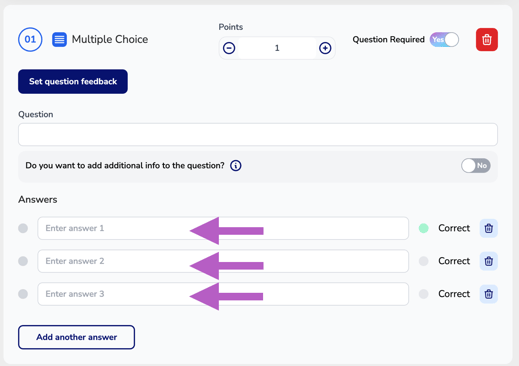This screenshot has width=519, height=366.
Task: Mark answer 3 as Correct
Action: pos(423,294)
